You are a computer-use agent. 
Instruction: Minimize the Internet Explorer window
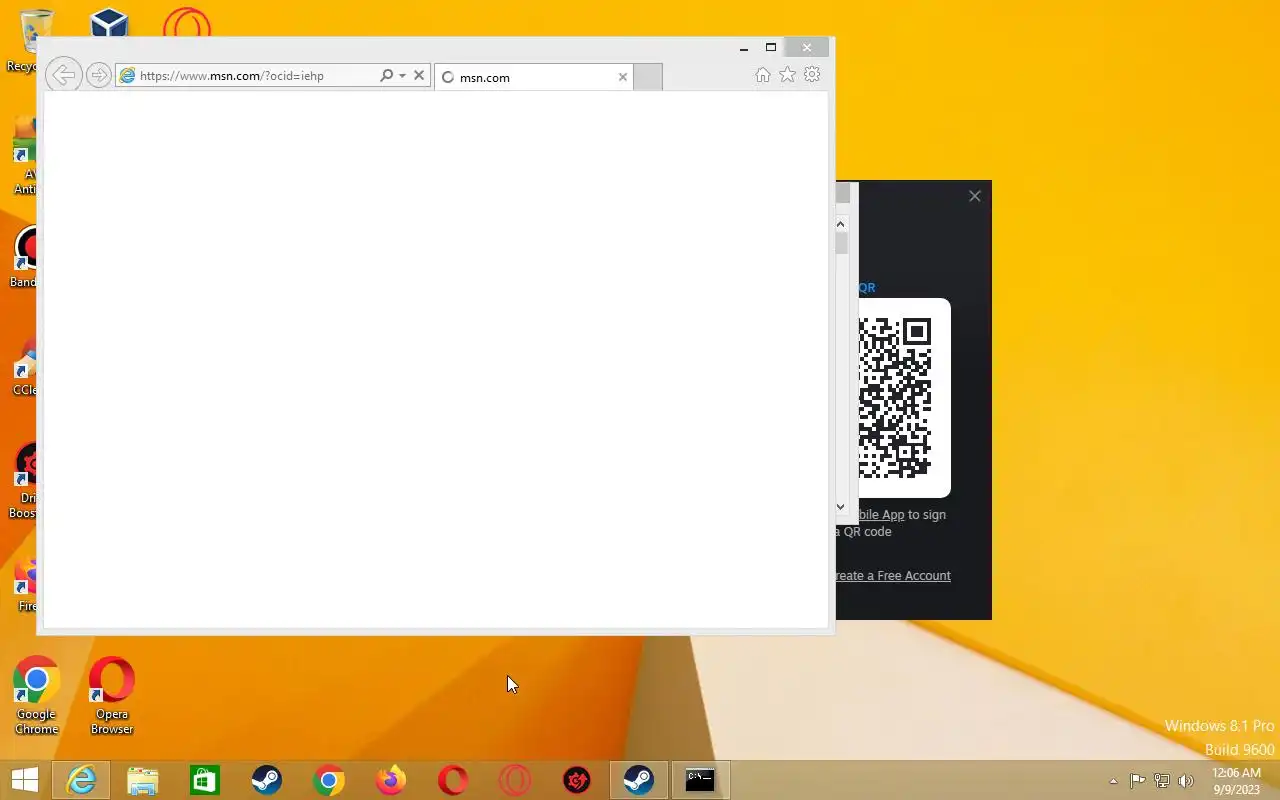pos(744,47)
